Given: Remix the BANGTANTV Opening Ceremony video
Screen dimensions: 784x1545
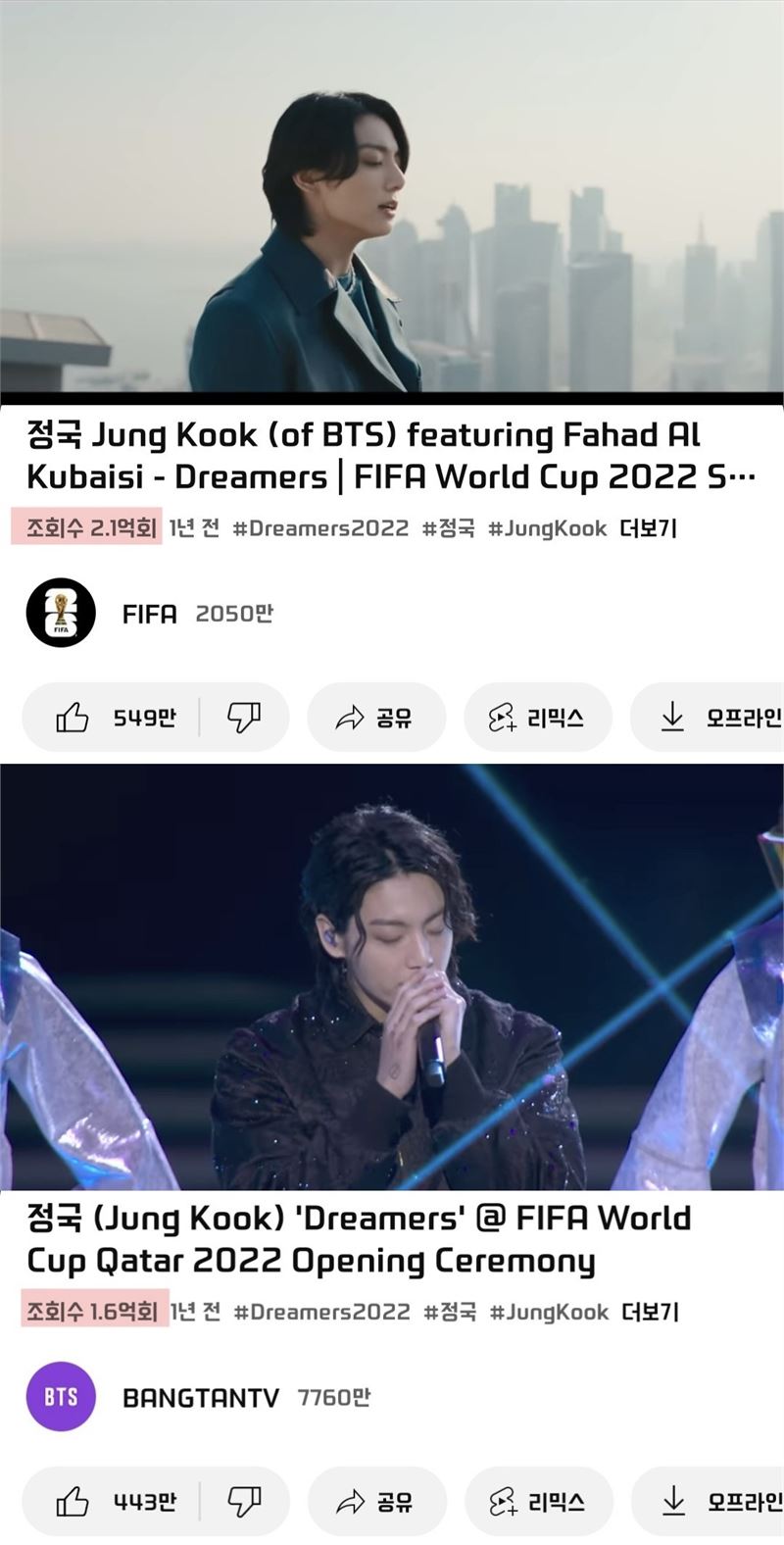Looking at the screenshot, I should (539, 1501).
